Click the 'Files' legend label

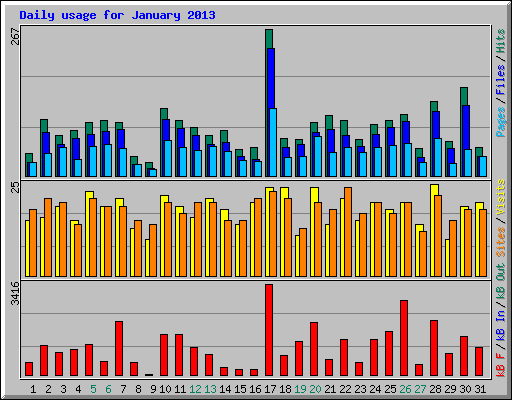[x=501, y=80]
